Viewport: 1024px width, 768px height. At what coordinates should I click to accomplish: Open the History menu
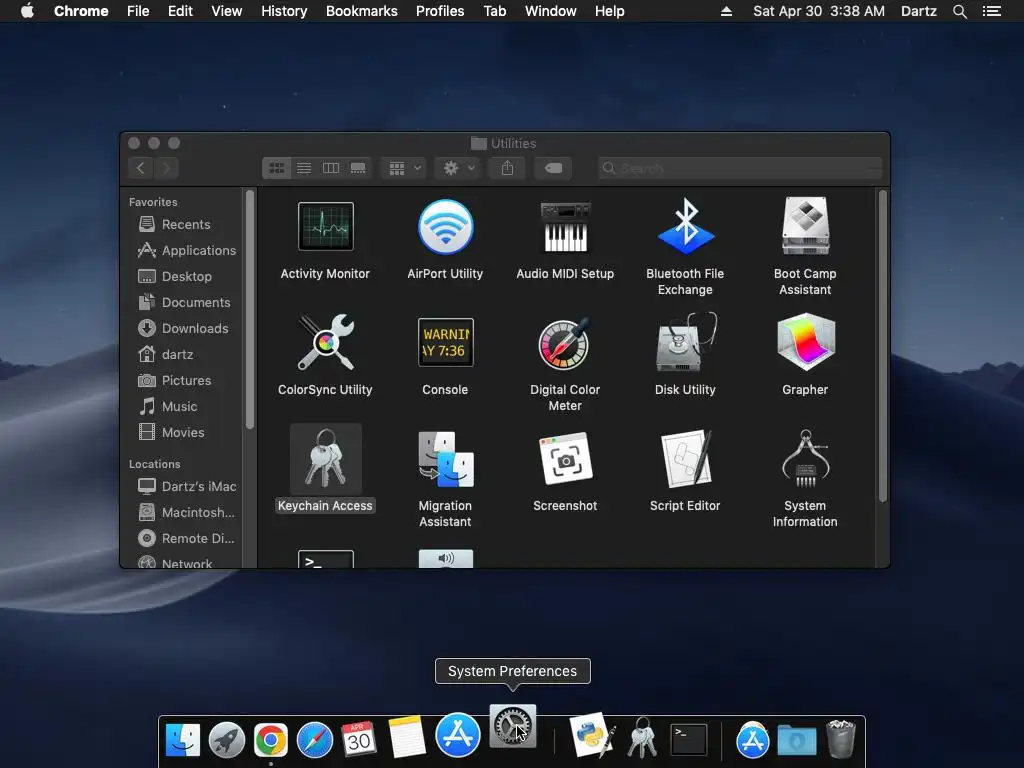pos(284,11)
